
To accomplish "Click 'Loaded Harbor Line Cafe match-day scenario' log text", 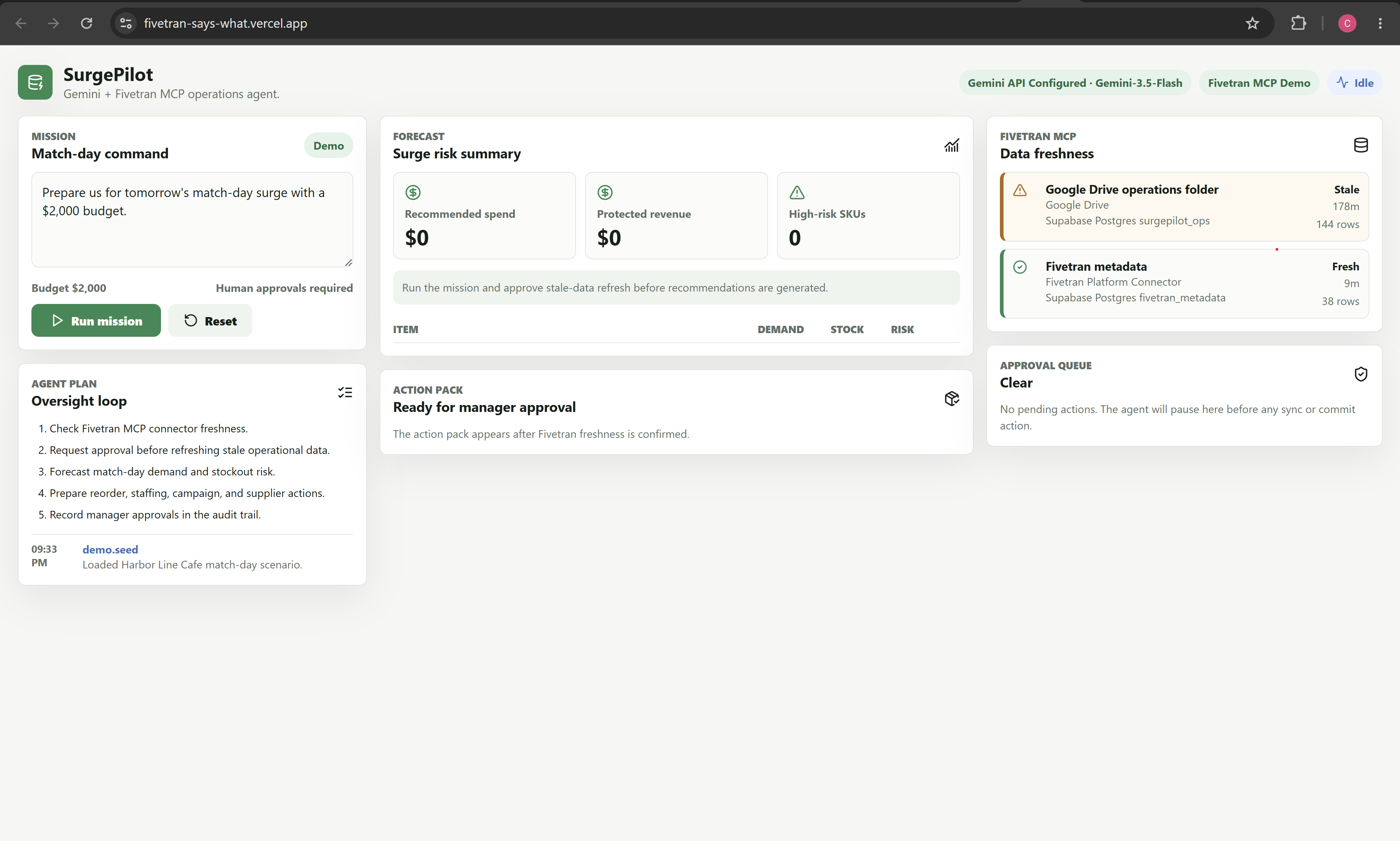I will click(192, 564).
